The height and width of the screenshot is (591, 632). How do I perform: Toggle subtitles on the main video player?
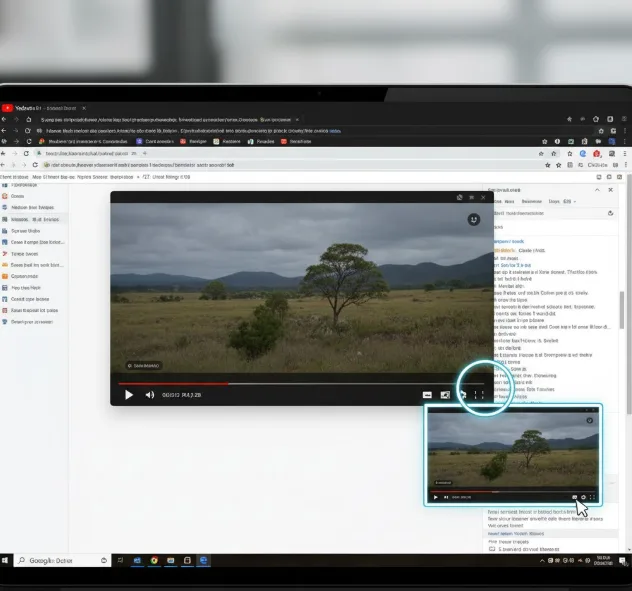(427, 395)
